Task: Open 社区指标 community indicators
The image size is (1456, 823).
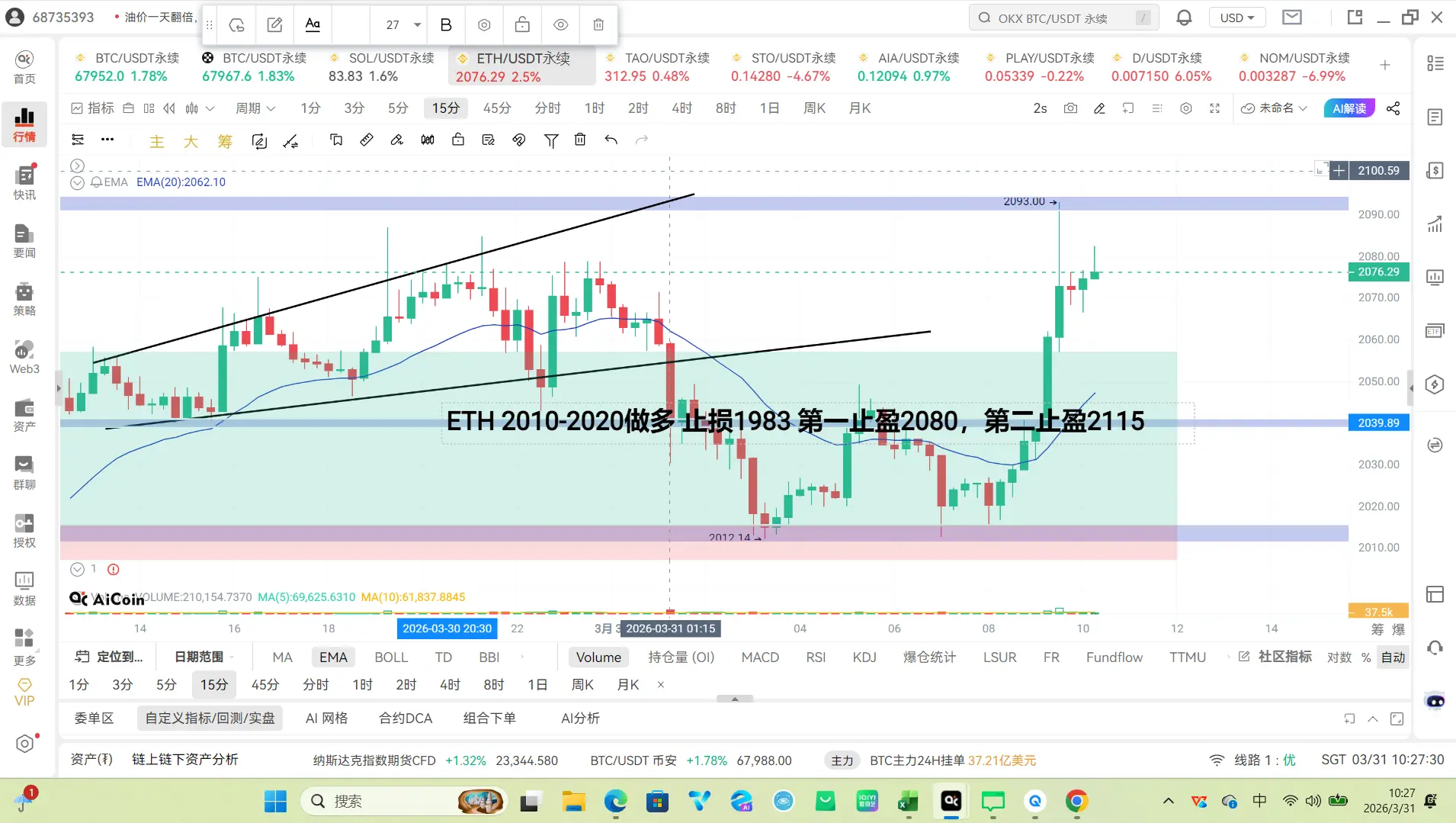Action: [1275, 657]
